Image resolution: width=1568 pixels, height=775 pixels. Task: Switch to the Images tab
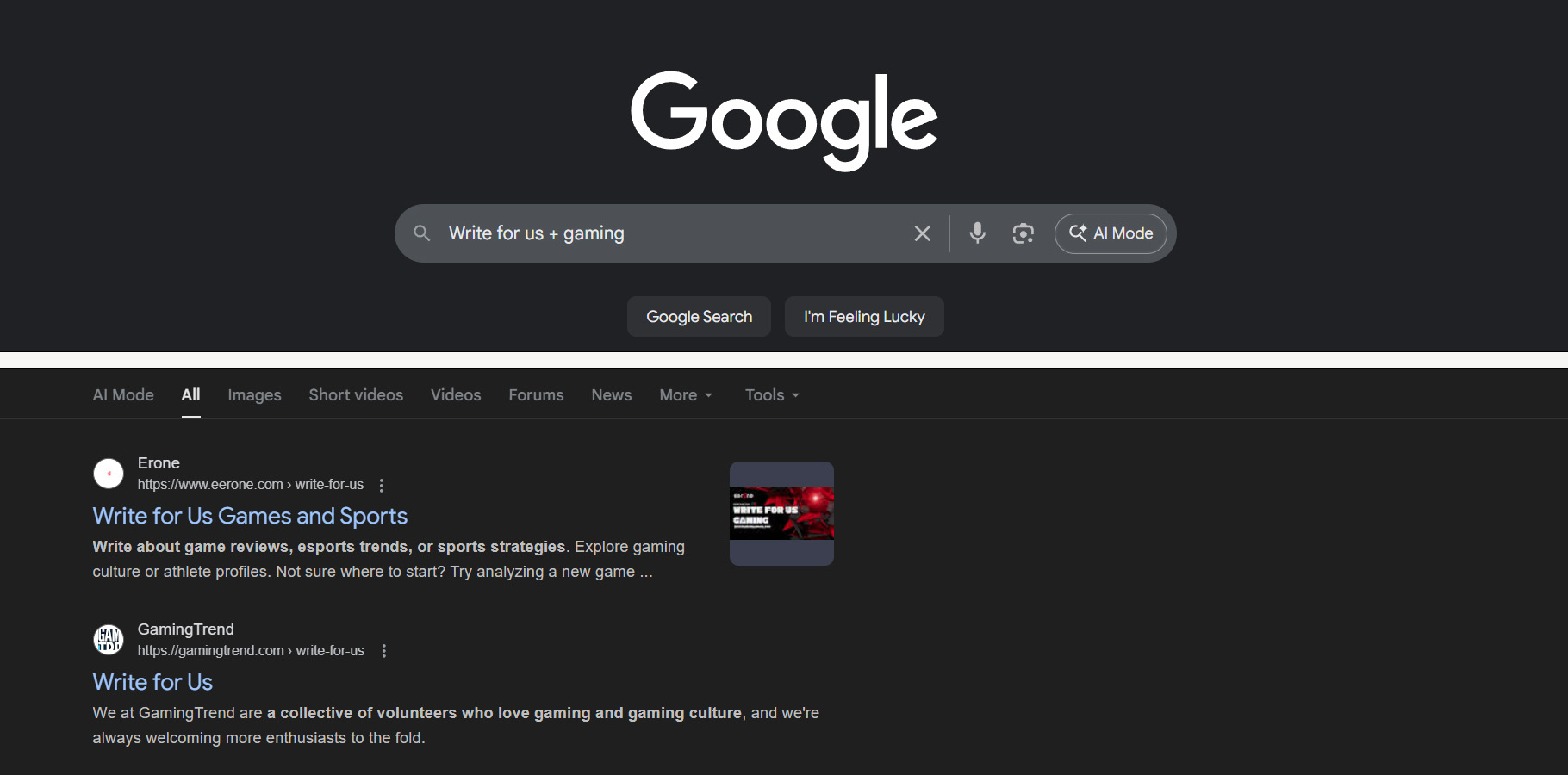click(x=254, y=394)
